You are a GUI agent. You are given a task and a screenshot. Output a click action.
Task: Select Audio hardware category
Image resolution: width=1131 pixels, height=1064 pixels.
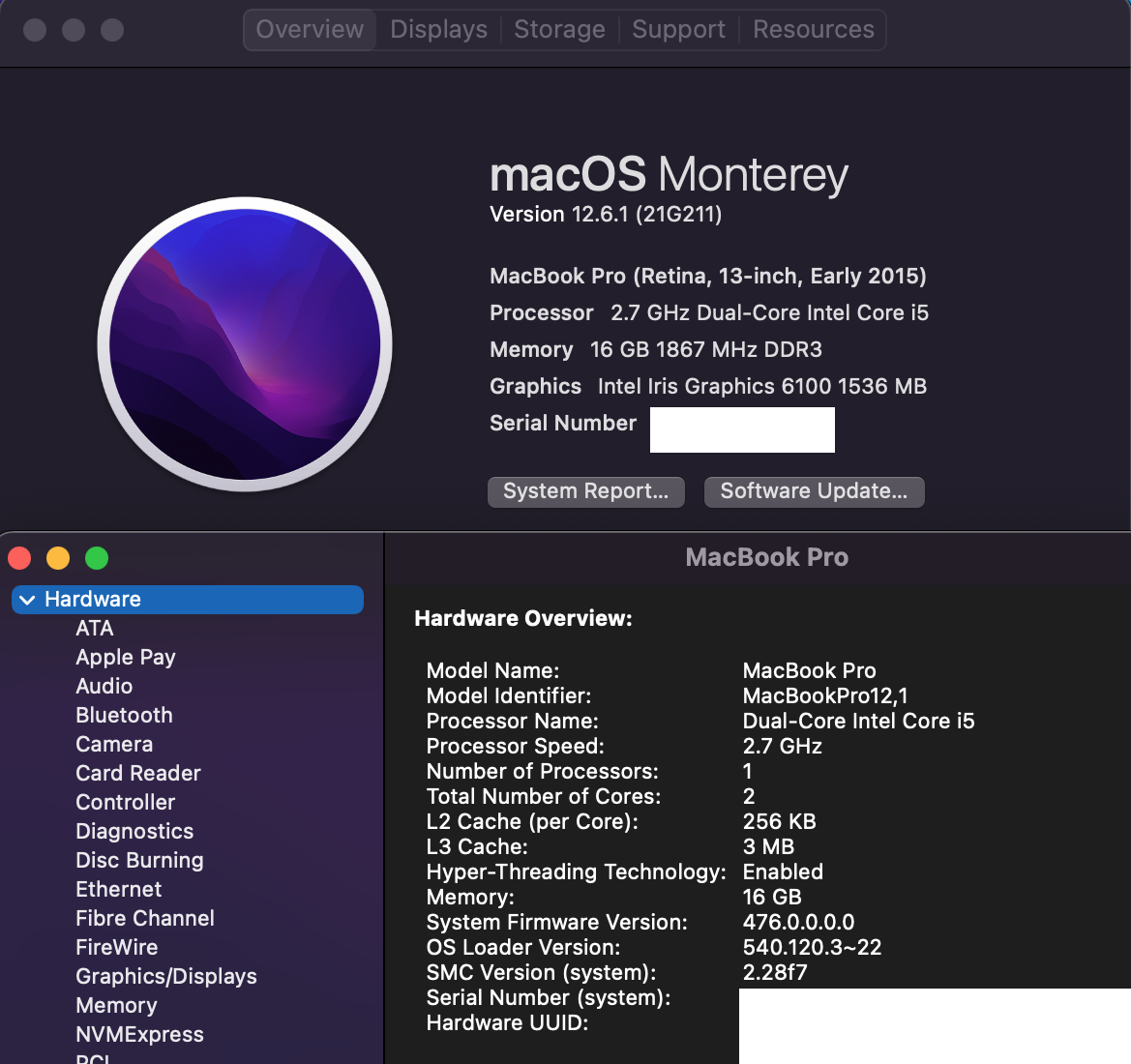coord(104,687)
